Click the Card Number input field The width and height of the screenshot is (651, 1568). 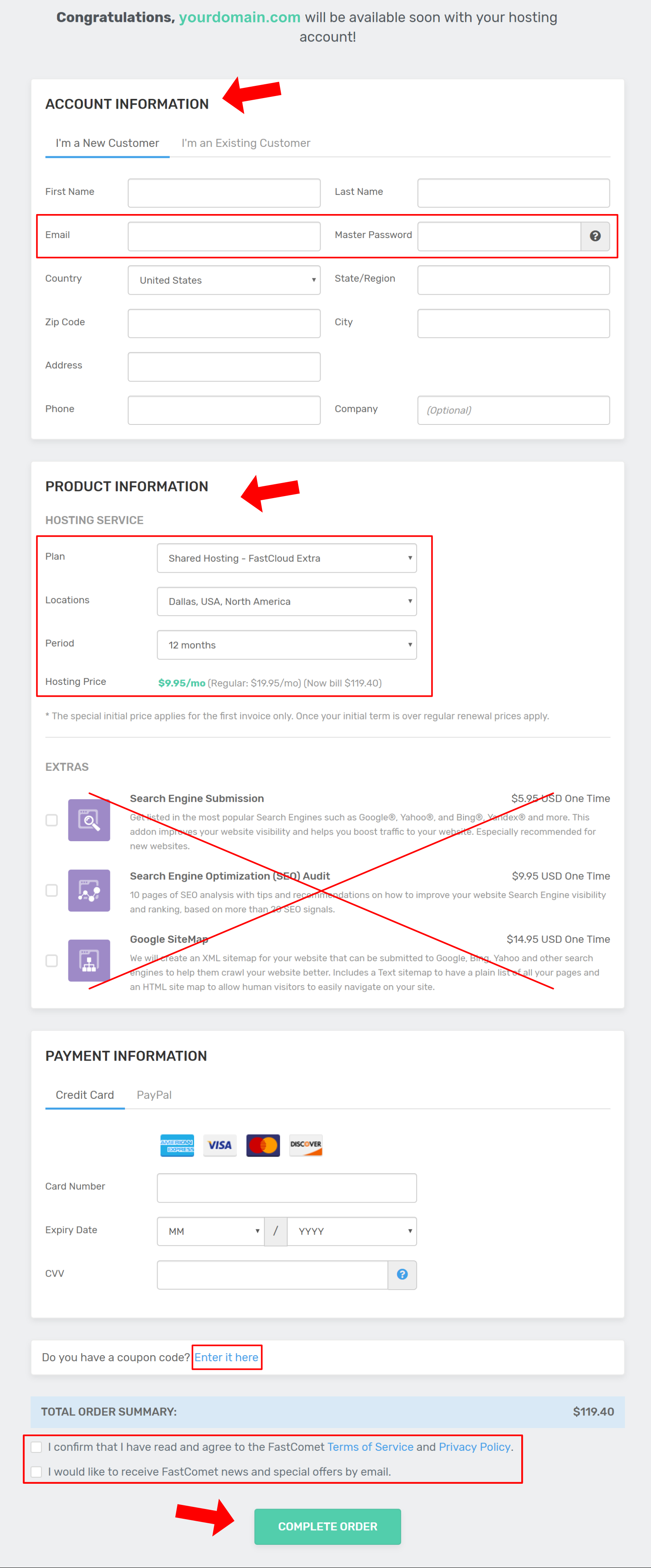coord(286,1187)
